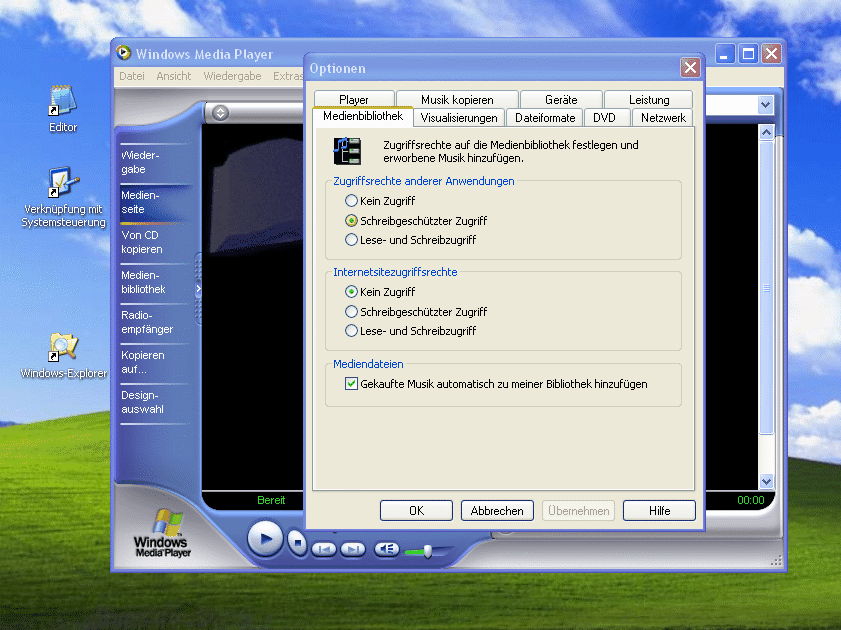Select the Medienbibliothek tab
This screenshot has height=630, width=841.
coord(363,116)
